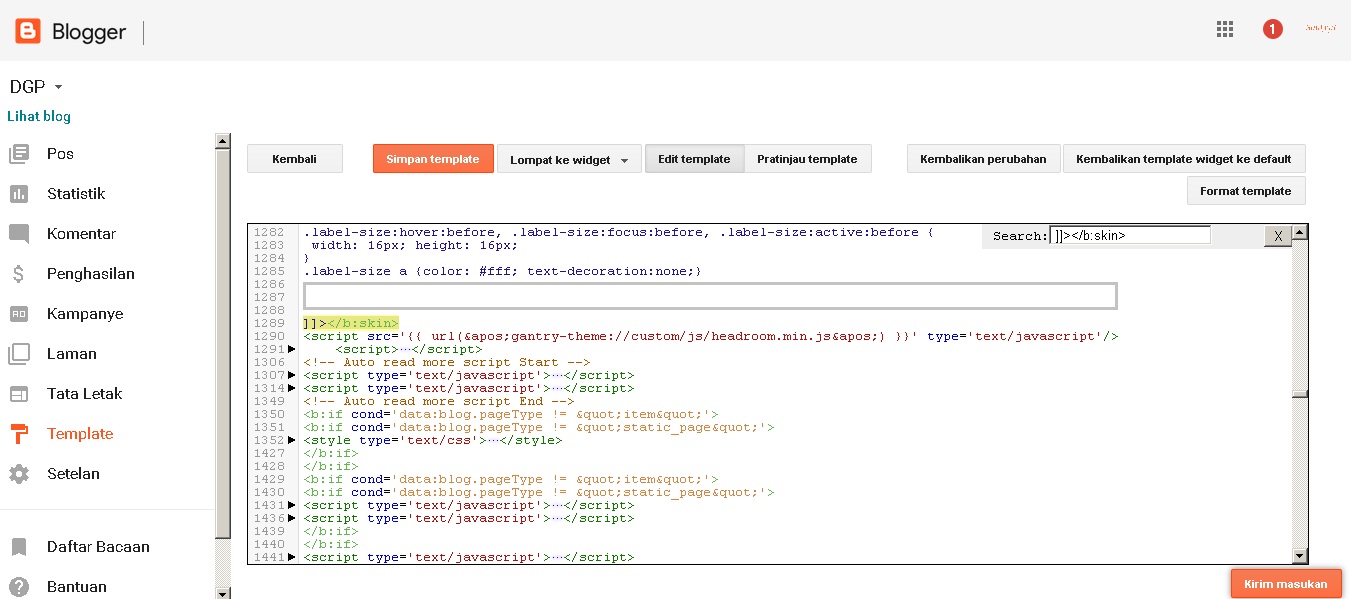Viewport: 1351px width, 599px height.
Task: Click Kembalikan template widget ke default
Action: (x=1184, y=159)
